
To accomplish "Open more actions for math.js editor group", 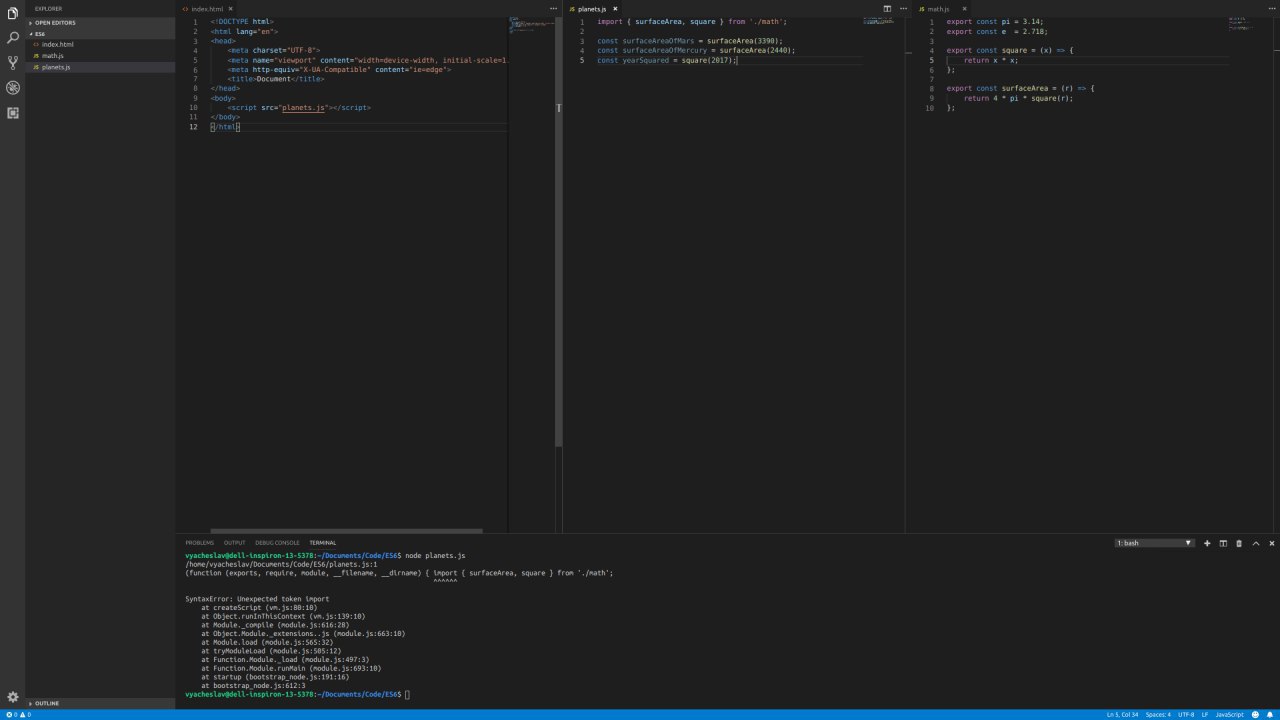I will pyautogui.click(x=1271, y=8).
